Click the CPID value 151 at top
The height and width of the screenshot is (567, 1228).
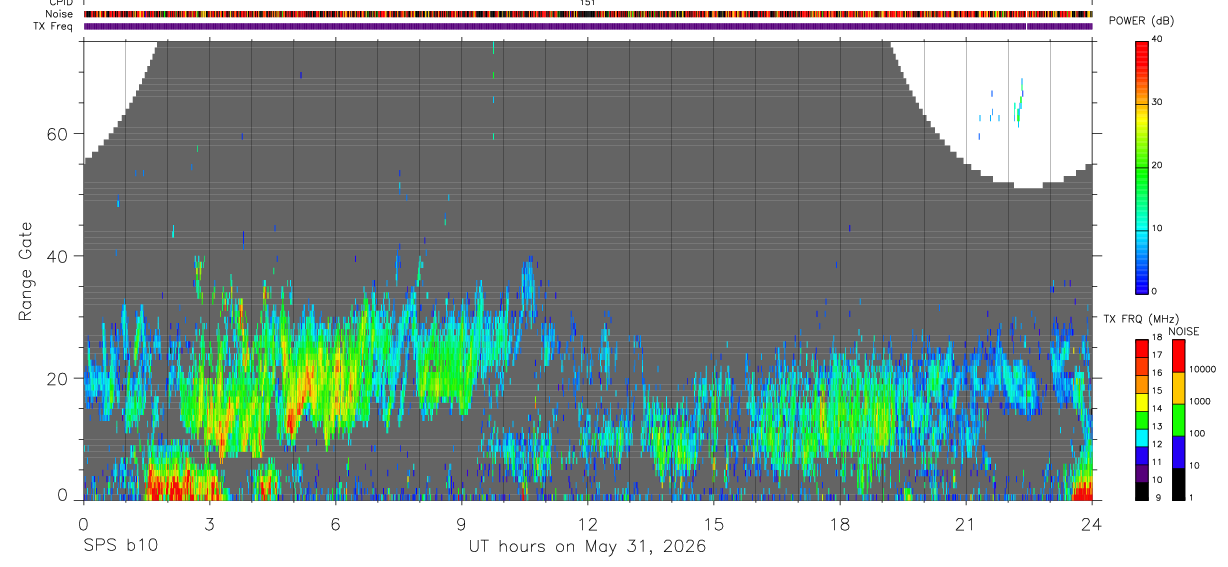click(x=588, y=3)
